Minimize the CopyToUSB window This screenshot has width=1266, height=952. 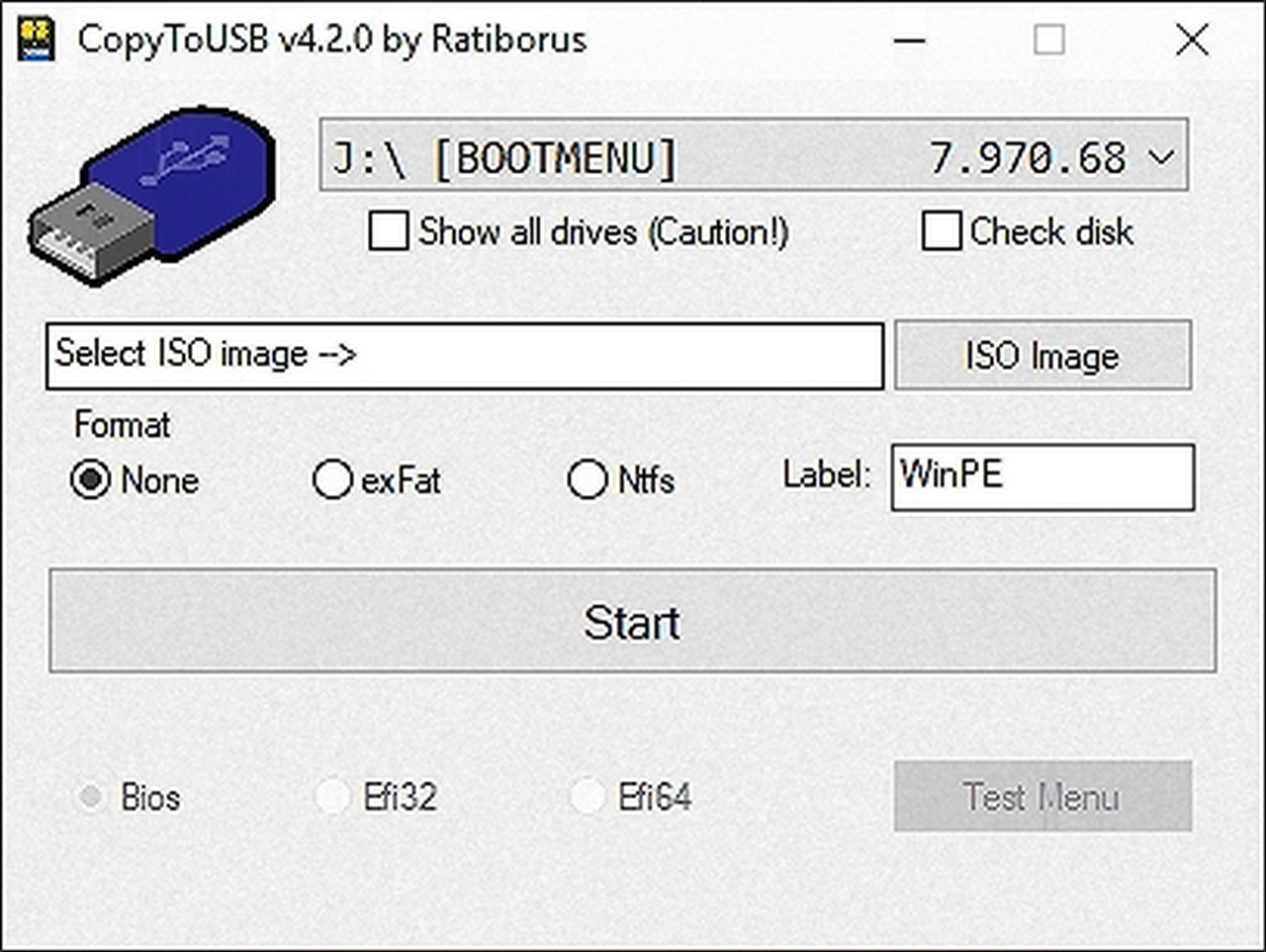[x=910, y=41]
